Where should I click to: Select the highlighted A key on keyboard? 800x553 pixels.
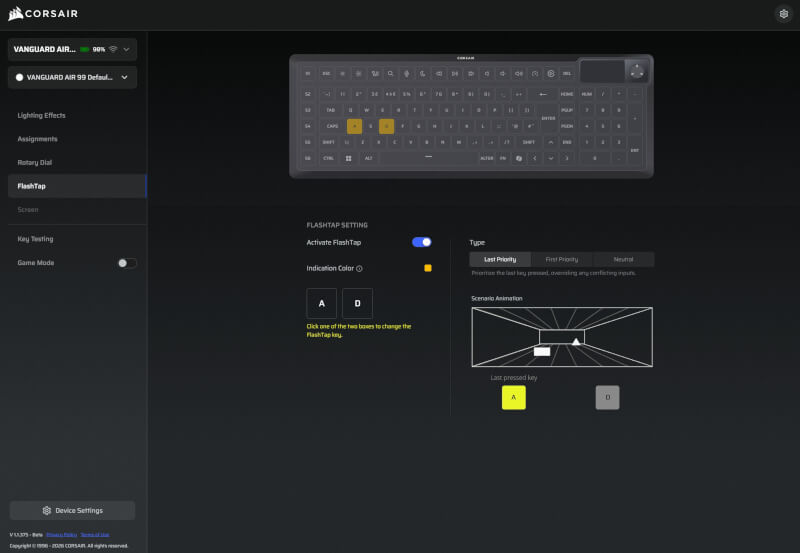coord(355,126)
